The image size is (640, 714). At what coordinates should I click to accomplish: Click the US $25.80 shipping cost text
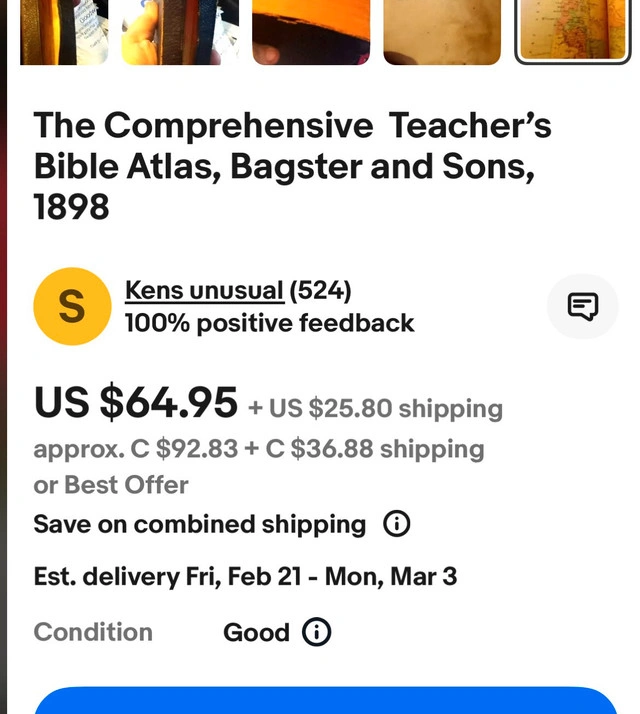coord(376,408)
